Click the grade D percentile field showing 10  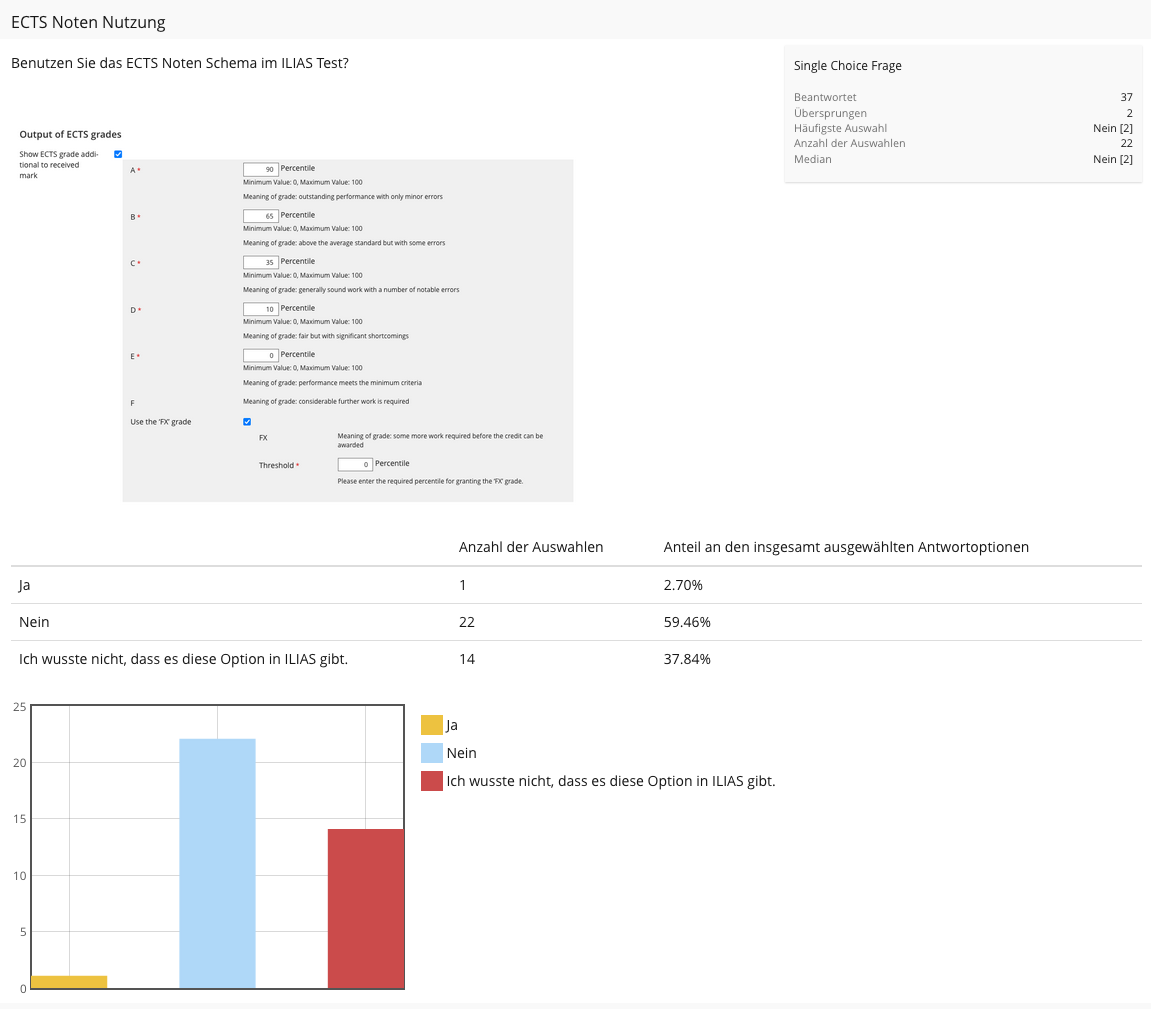pyautogui.click(x=260, y=309)
